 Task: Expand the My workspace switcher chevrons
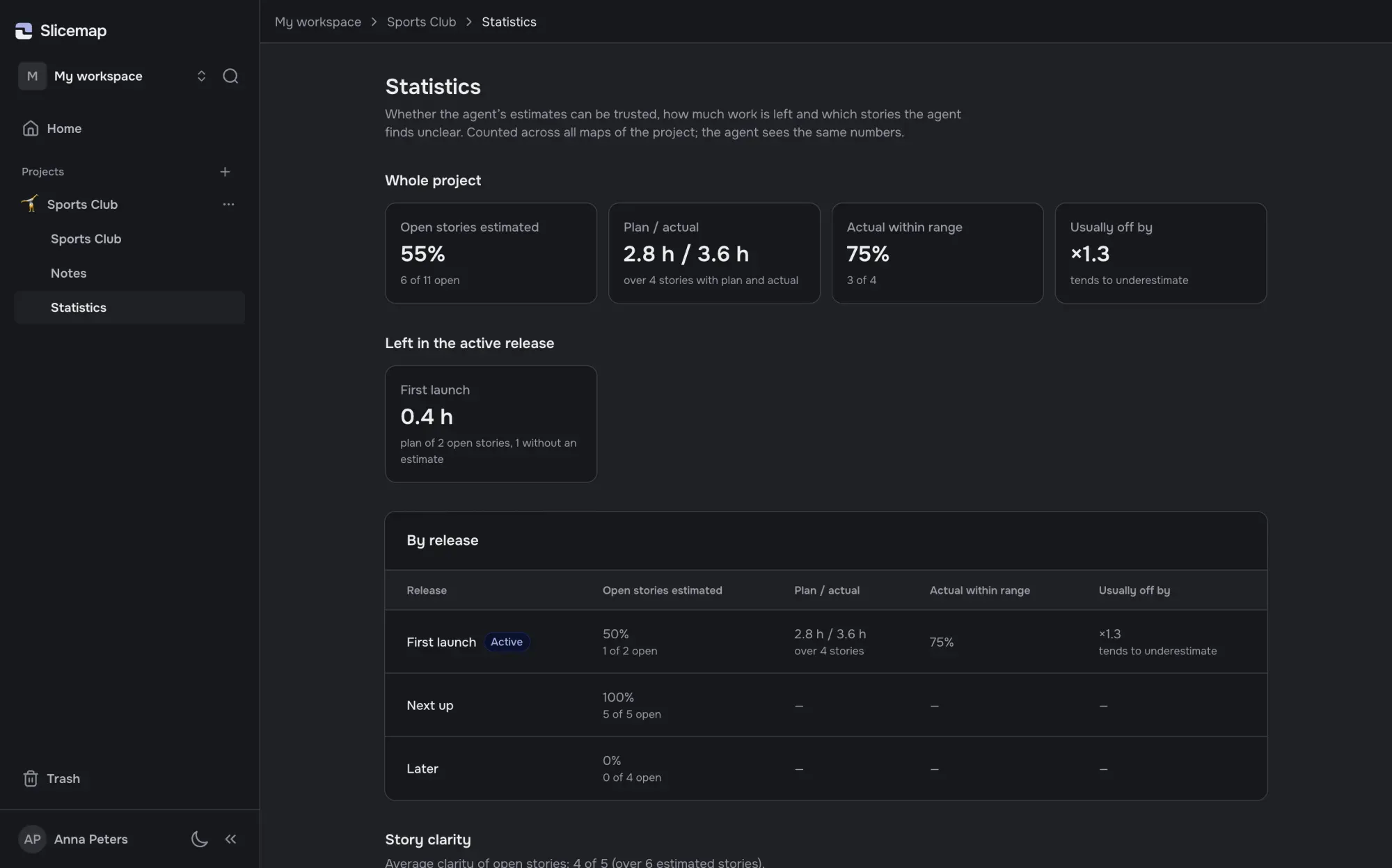pyautogui.click(x=201, y=76)
